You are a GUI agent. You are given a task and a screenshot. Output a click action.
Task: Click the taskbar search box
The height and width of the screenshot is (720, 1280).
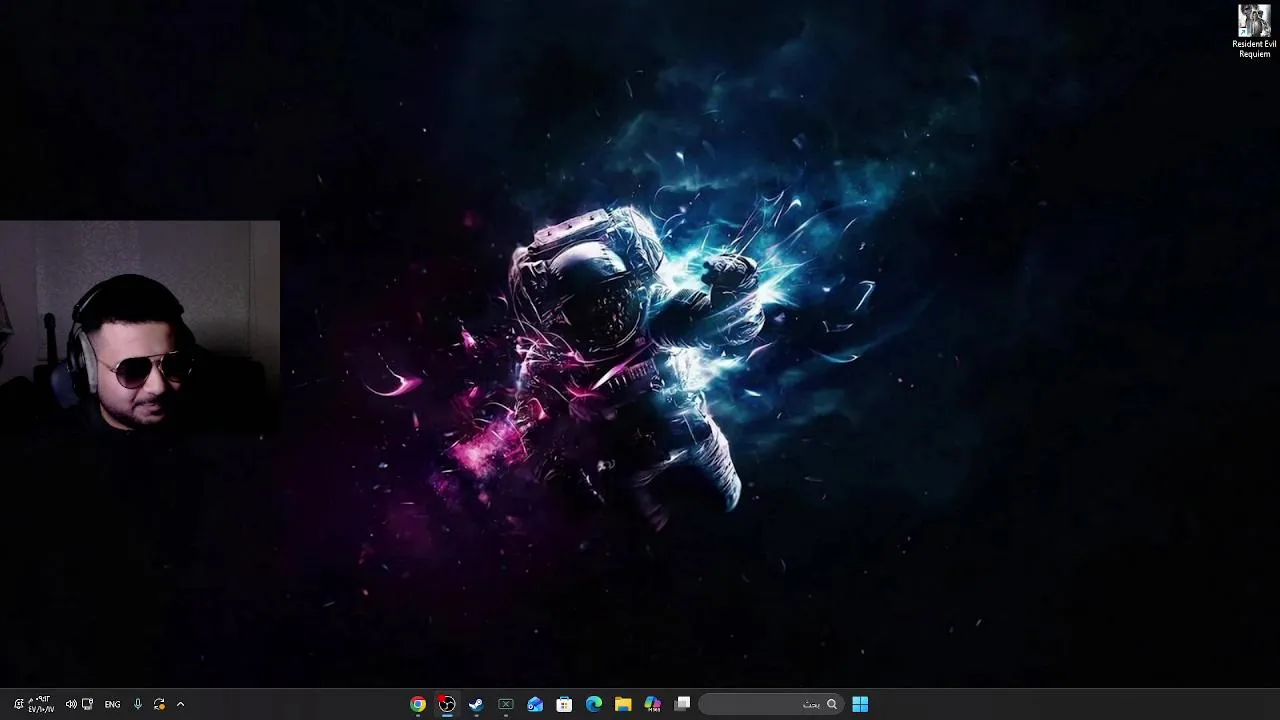(770, 704)
